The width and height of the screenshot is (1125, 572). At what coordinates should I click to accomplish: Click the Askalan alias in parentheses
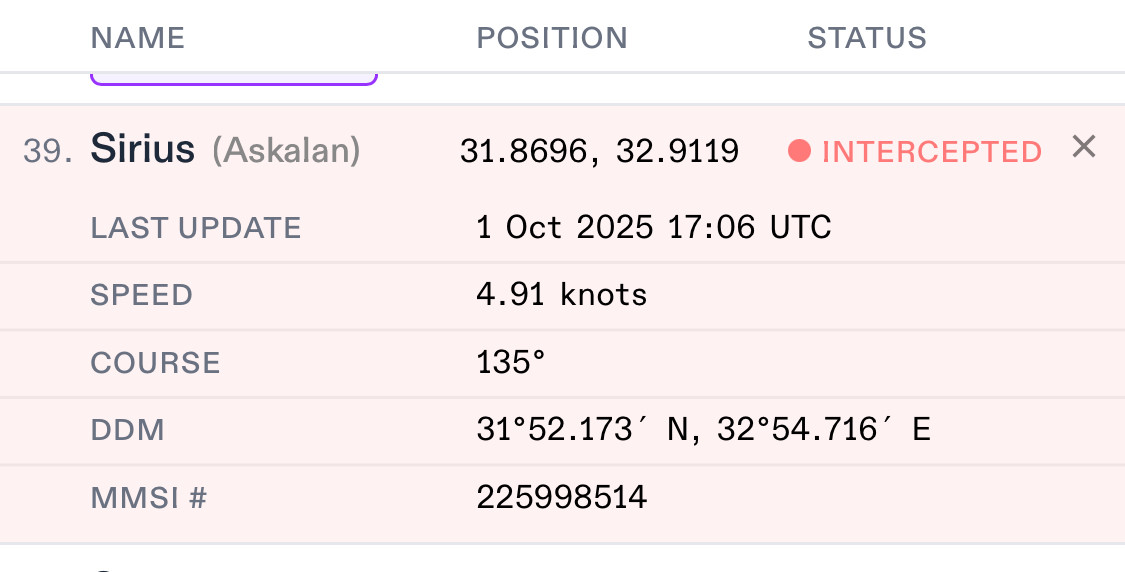[286, 151]
